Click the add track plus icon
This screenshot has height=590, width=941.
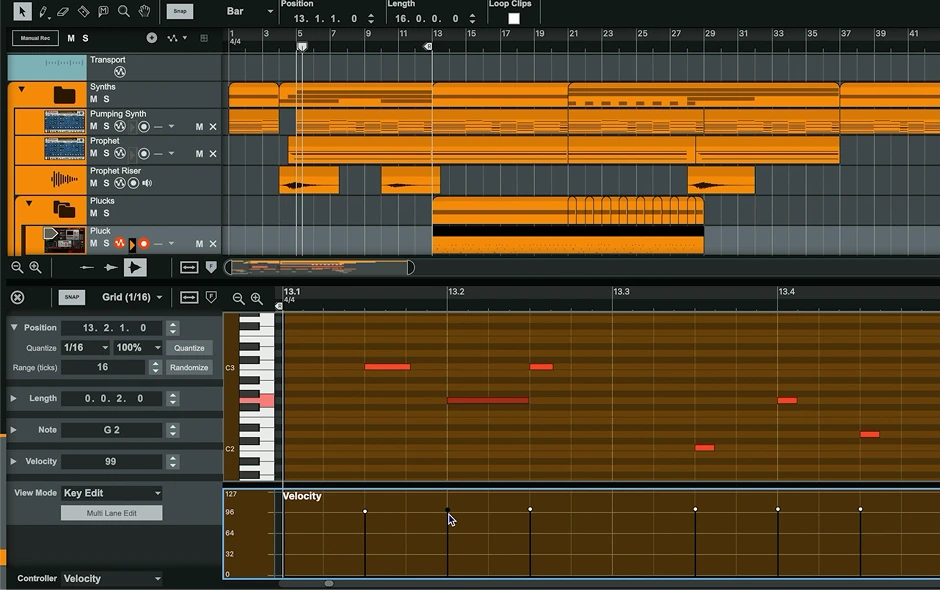(x=152, y=38)
